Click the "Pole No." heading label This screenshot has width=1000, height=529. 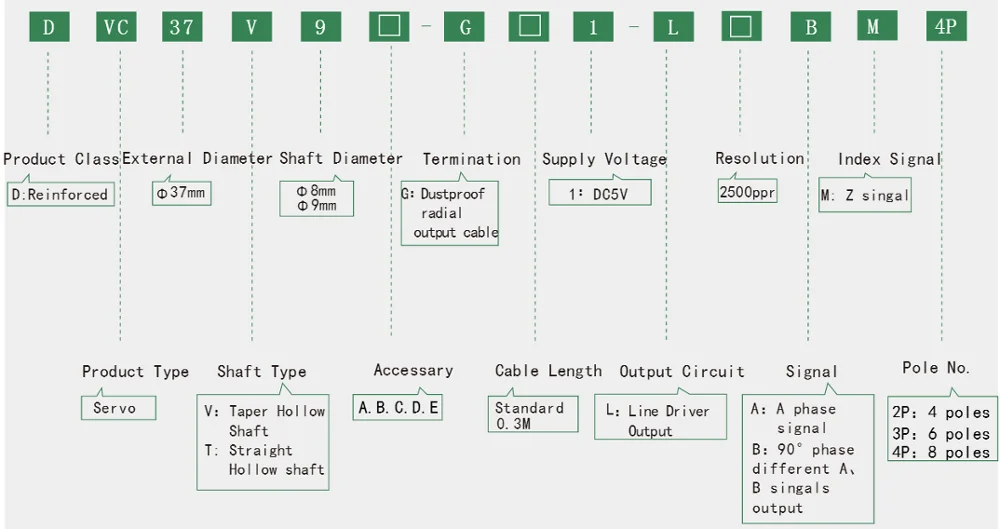pos(936,368)
